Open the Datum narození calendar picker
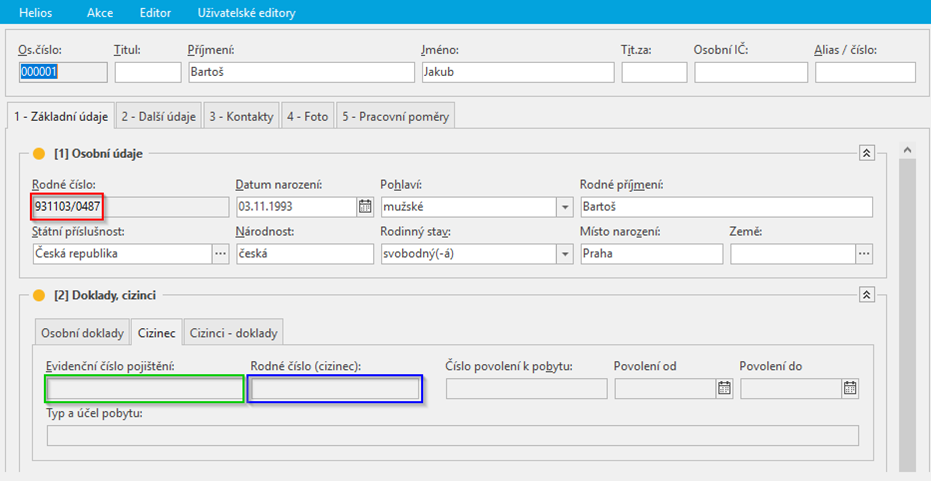931x481 pixels. point(364,207)
